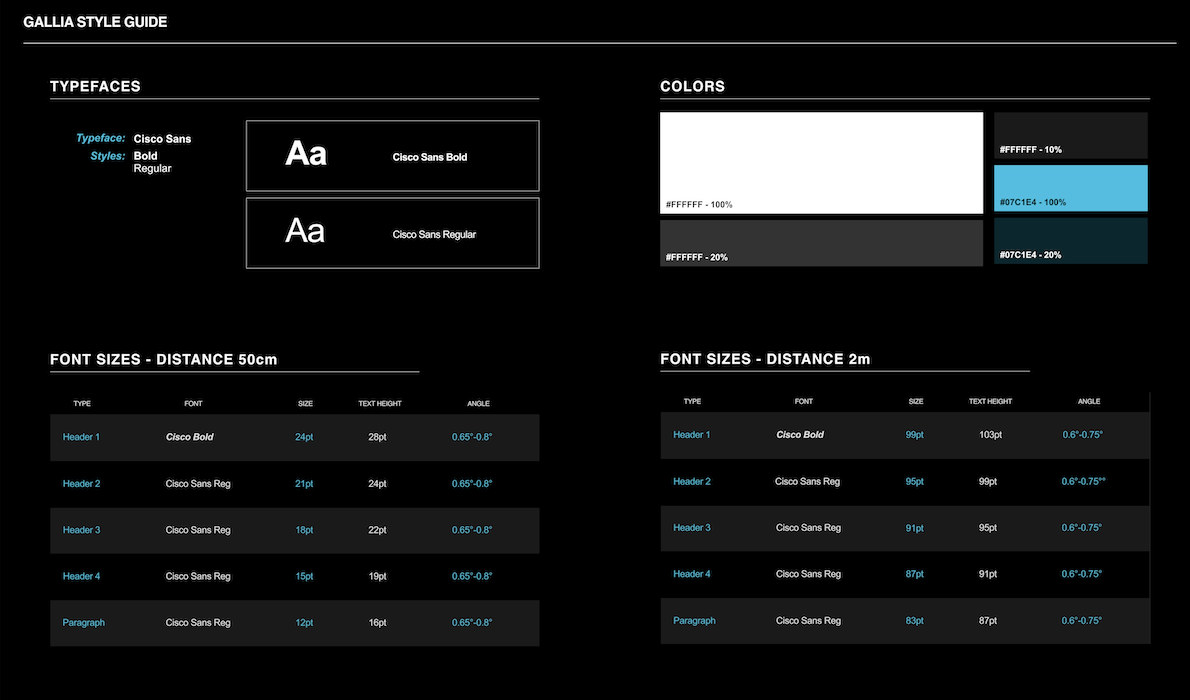Click the Cisco Sans Regular typeface sample box
Viewport: 1190px width, 700px height.
[392, 233]
